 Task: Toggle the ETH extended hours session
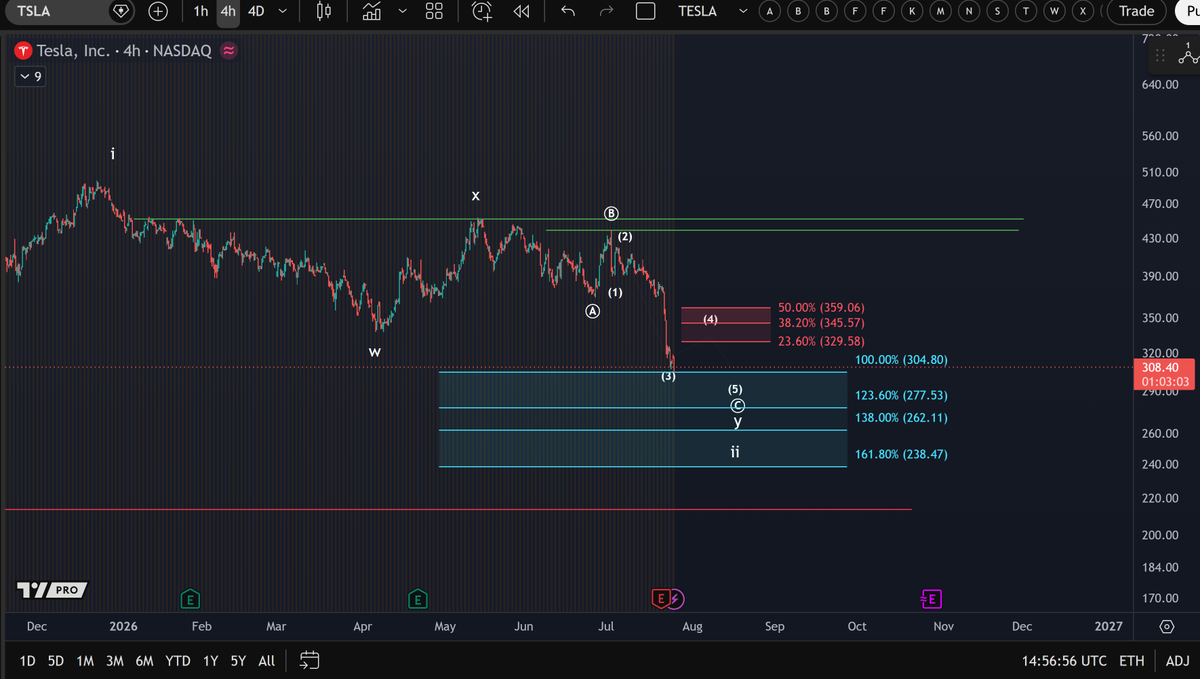tap(1131, 660)
